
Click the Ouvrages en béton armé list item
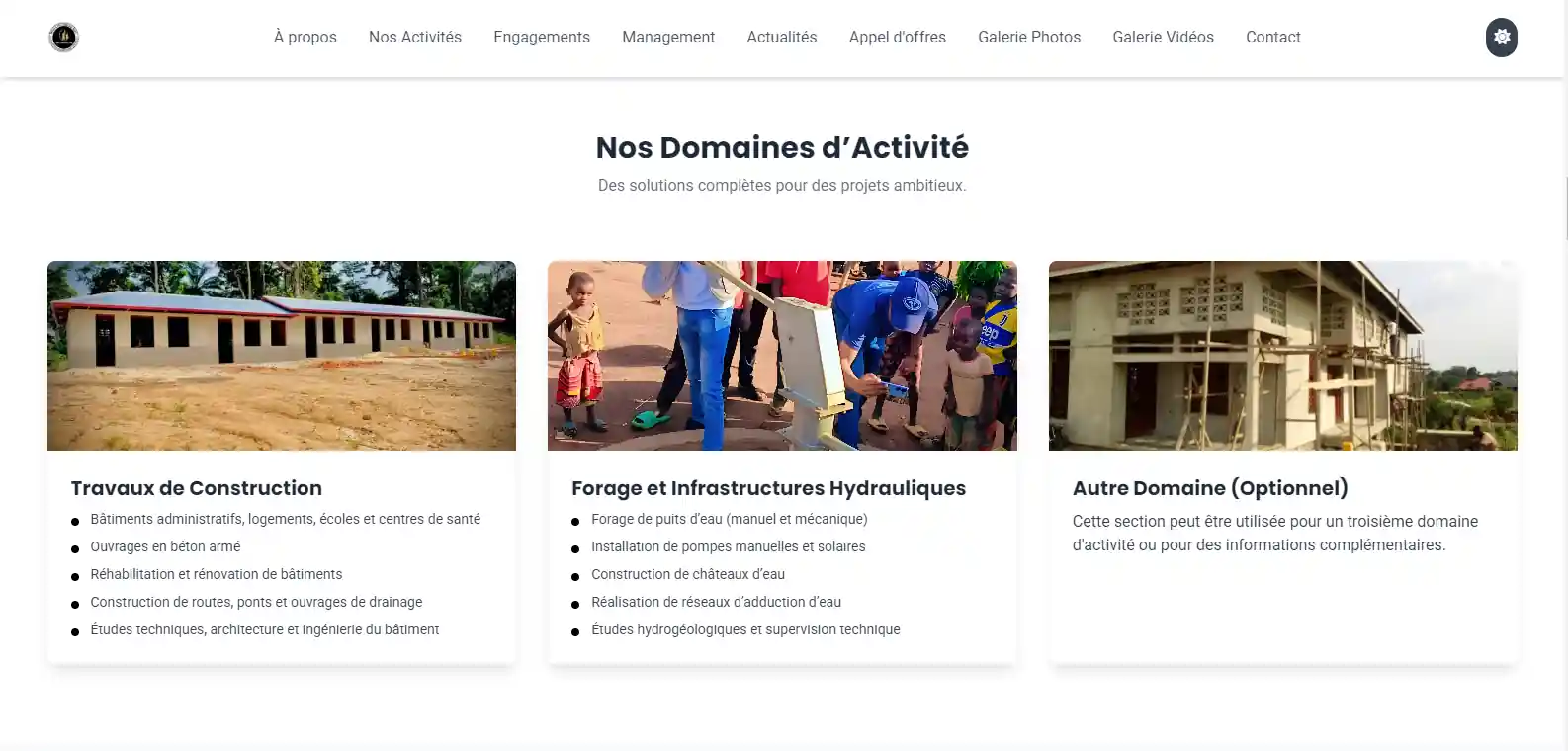point(165,546)
